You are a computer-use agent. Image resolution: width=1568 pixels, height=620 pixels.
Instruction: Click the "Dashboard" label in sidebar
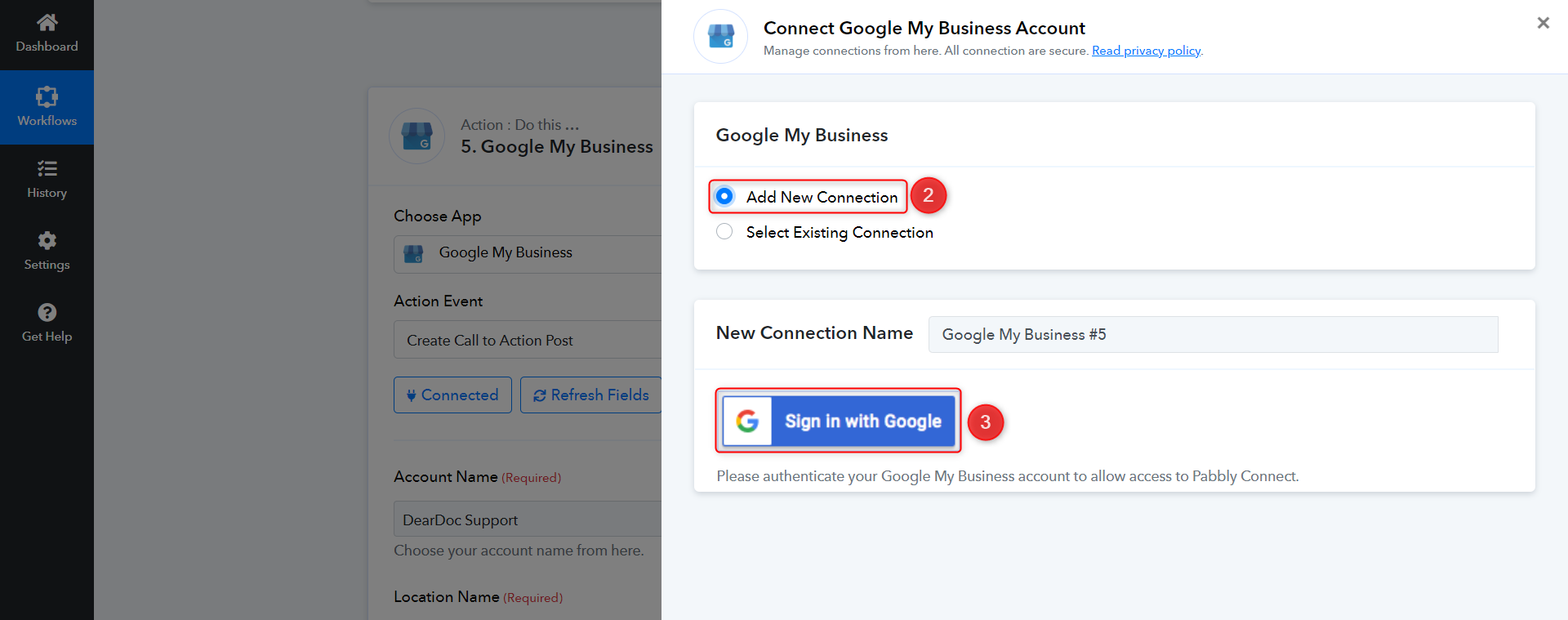tap(47, 47)
